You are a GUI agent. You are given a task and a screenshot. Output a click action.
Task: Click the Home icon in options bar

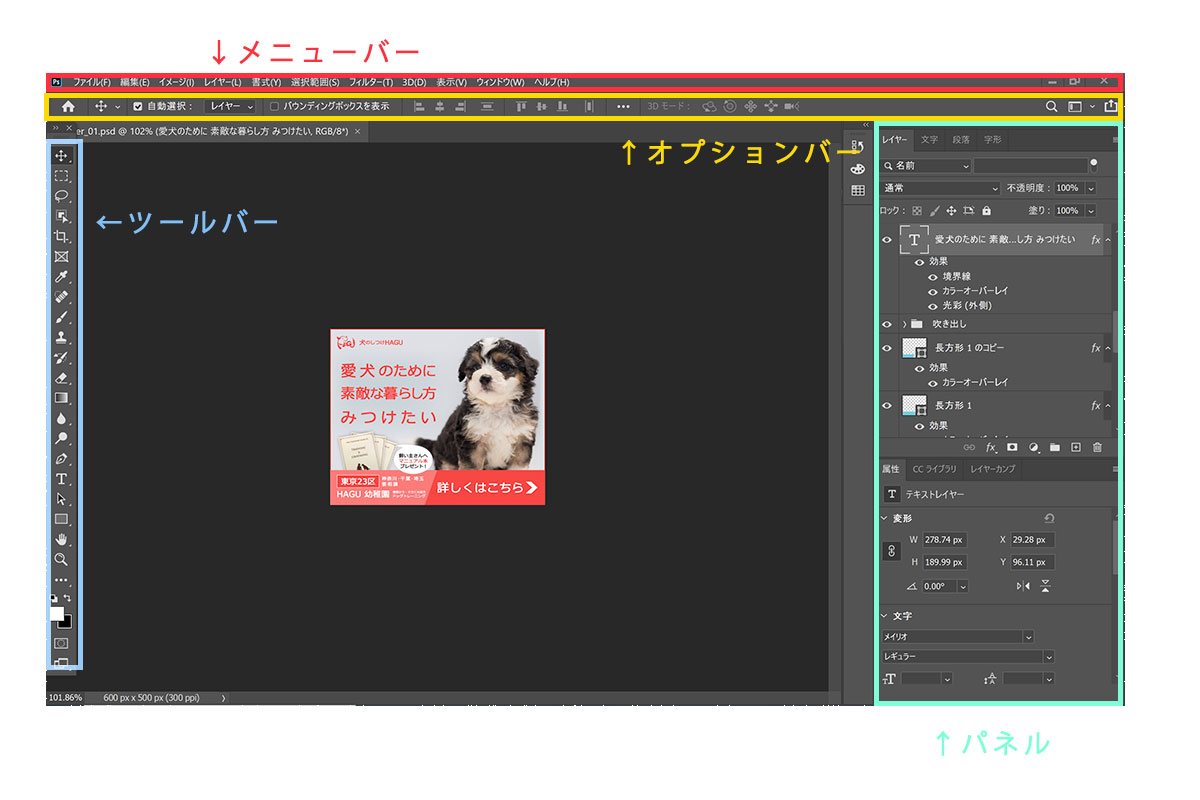[68, 106]
